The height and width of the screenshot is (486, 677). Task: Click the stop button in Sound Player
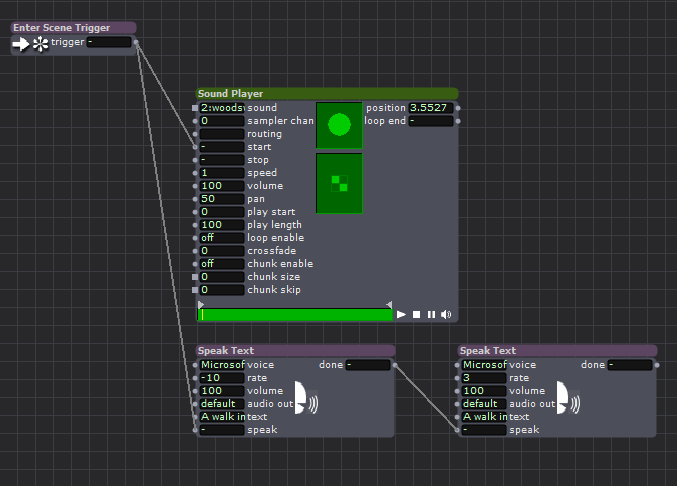(417, 314)
